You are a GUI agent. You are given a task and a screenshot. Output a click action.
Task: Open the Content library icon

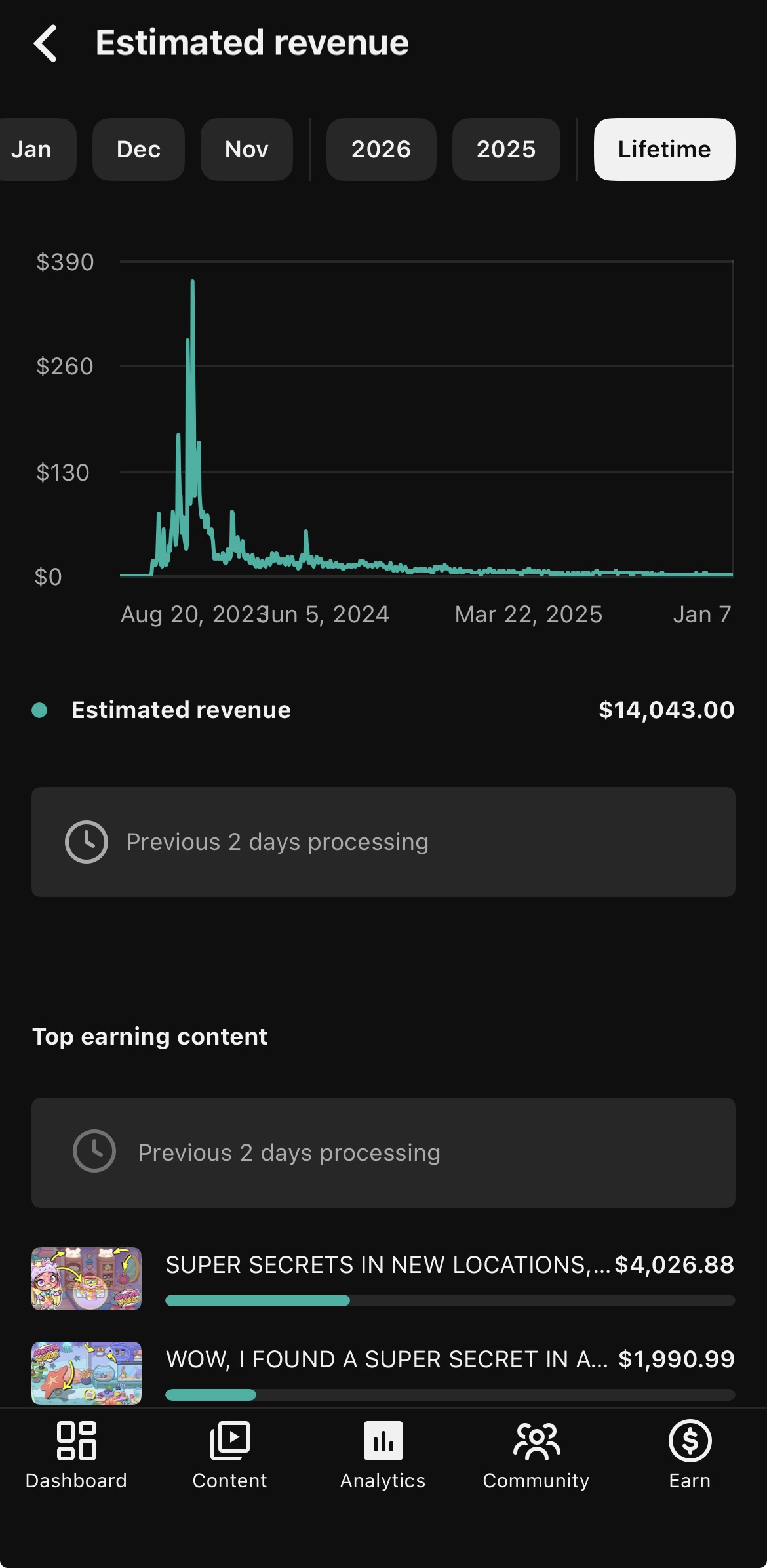229,1441
